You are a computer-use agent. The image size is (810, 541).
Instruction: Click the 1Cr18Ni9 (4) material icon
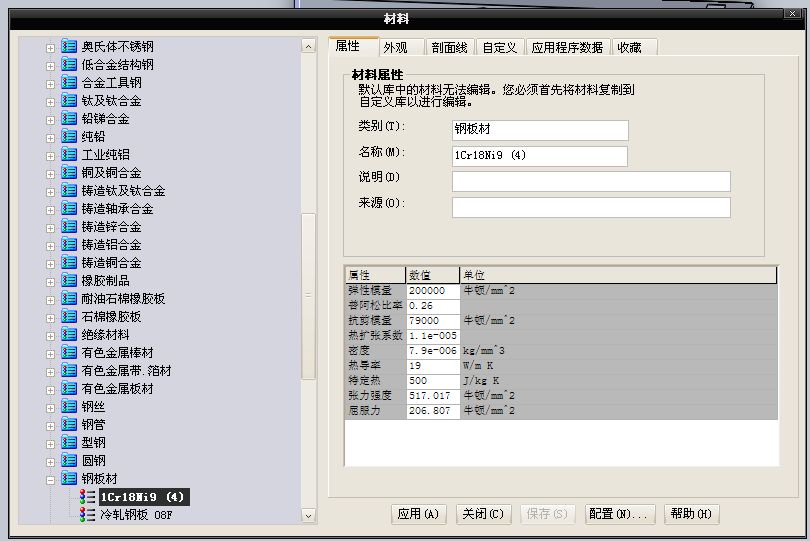[87, 497]
